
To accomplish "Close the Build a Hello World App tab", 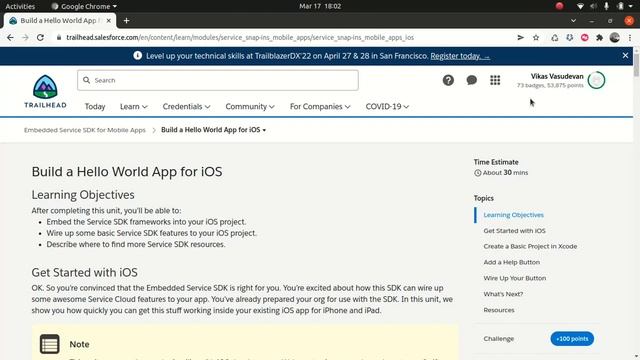I will point(109,20).
